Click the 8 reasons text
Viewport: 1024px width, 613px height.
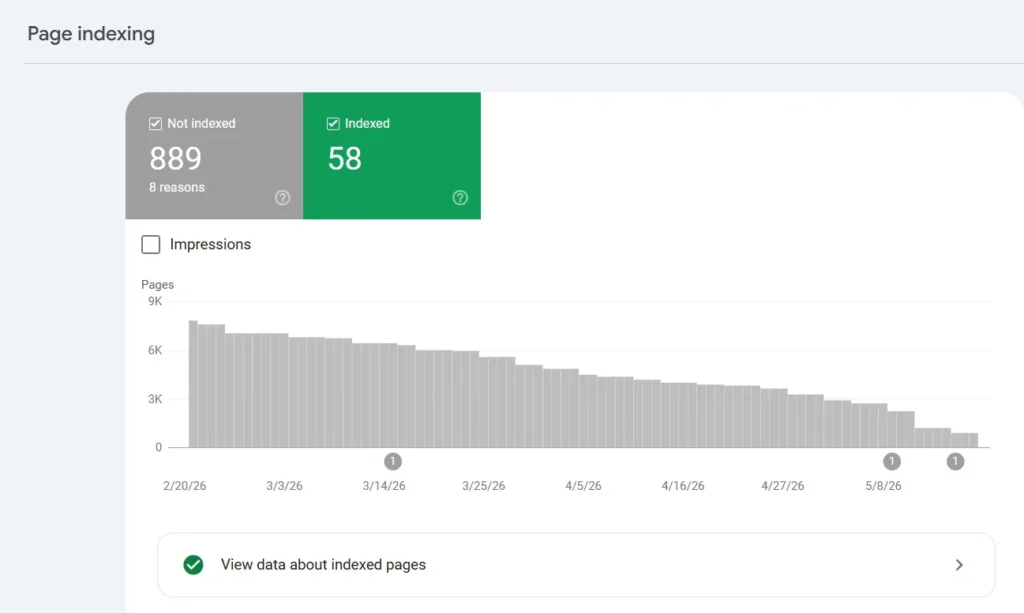(177, 187)
